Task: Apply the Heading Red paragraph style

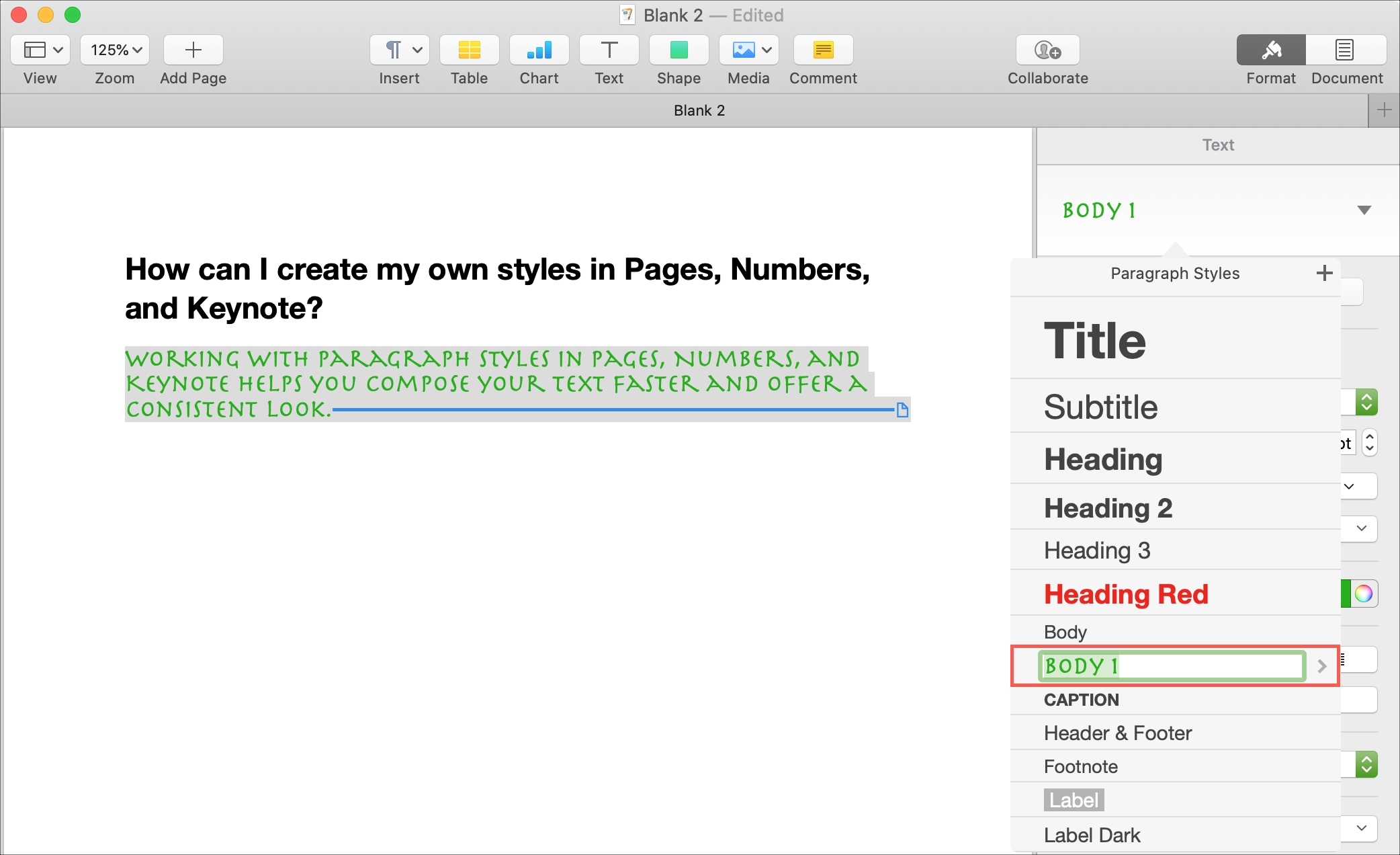Action: (1176, 594)
